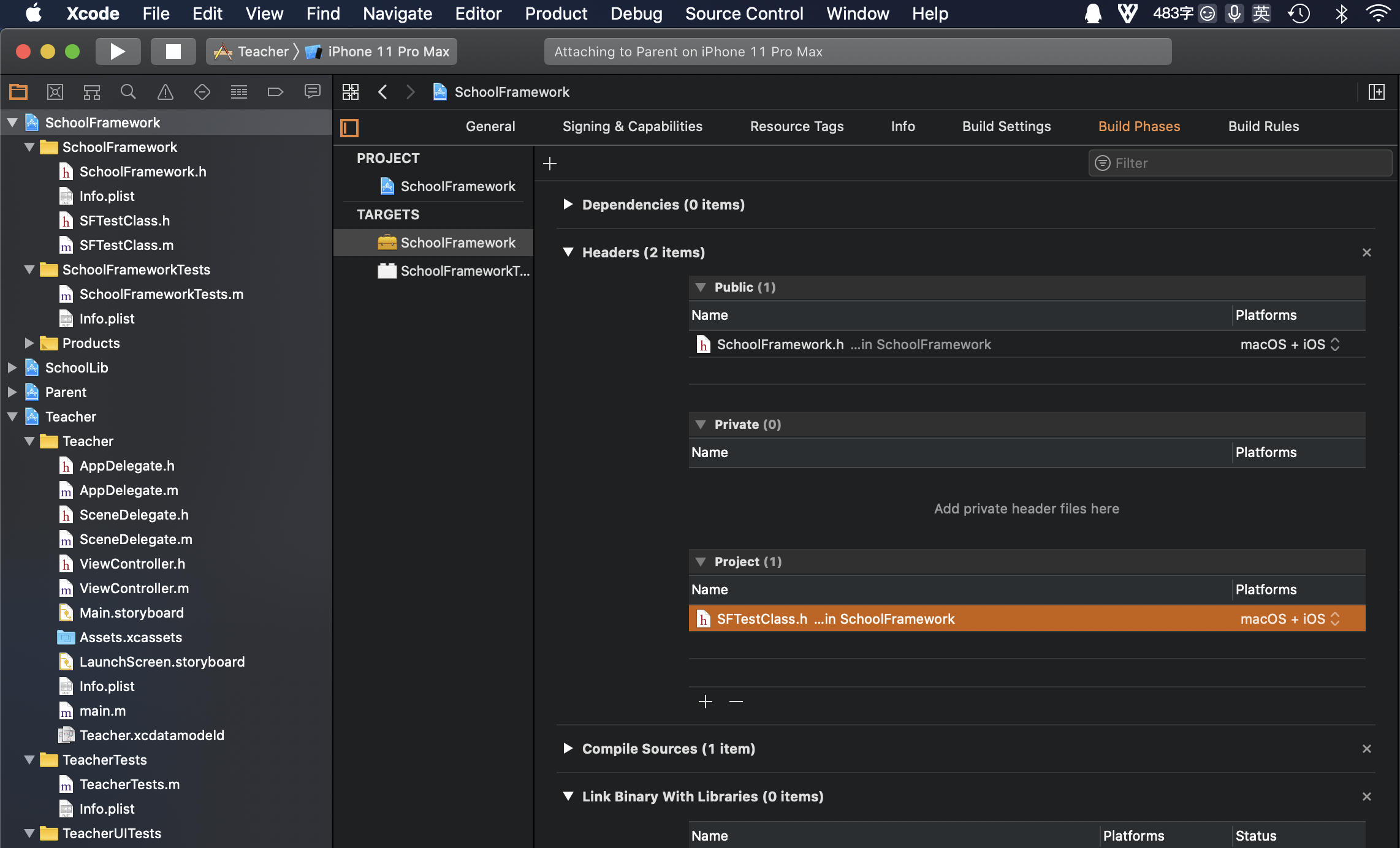This screenshot has width=1400, height=848.
Task: Focus the build phases Filter field
Action: (x=1239, y=163)
